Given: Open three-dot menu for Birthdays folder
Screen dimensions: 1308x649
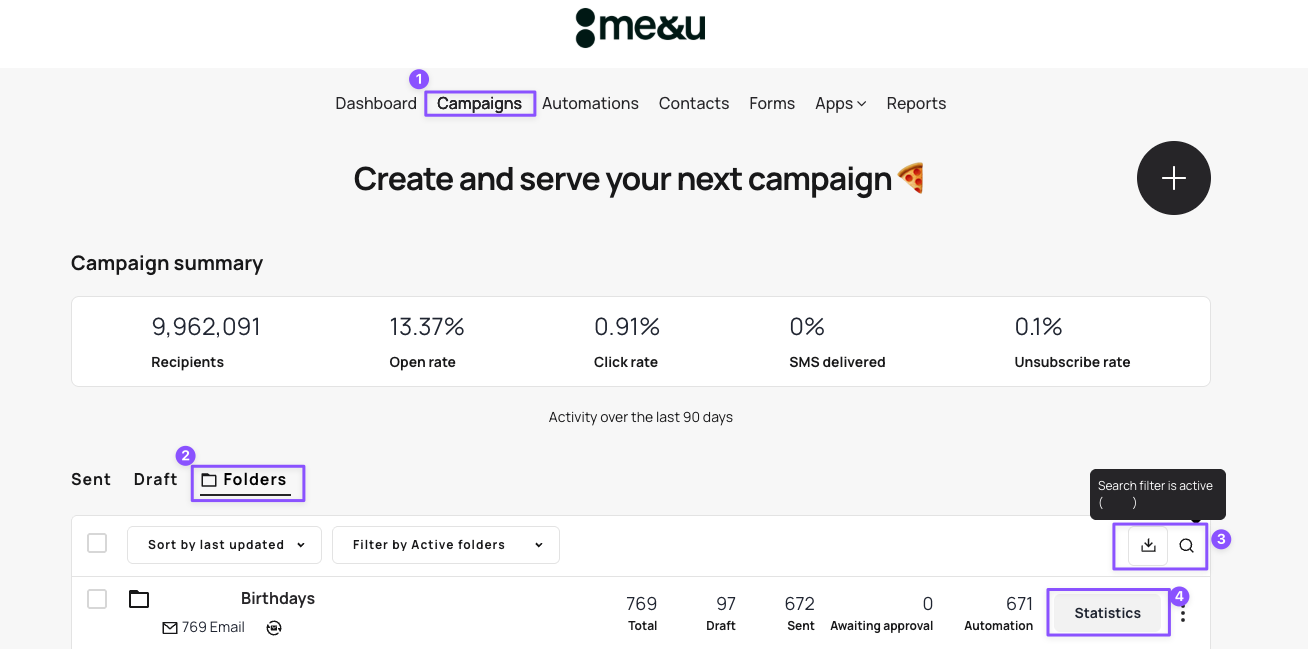Looking at the screenshot, I should 1183,614.
